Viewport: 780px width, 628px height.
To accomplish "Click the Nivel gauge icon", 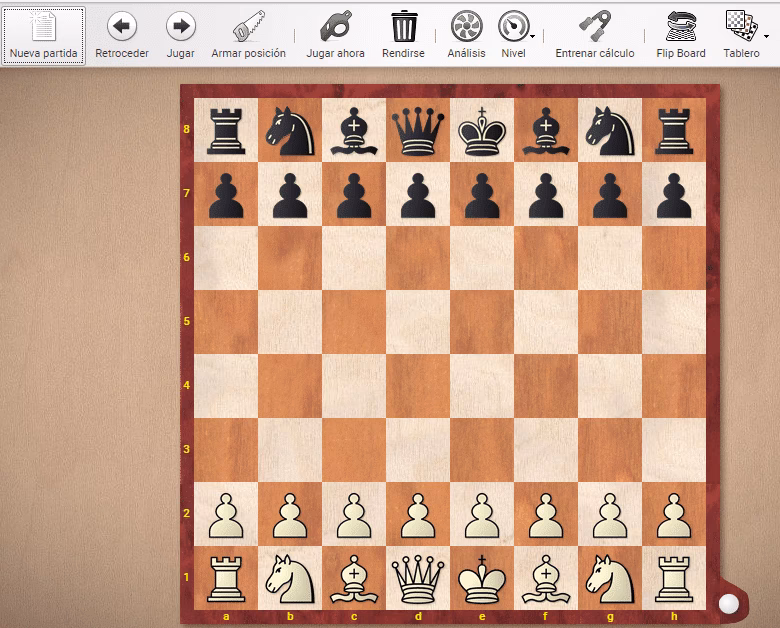I will (x=513, y=26).
